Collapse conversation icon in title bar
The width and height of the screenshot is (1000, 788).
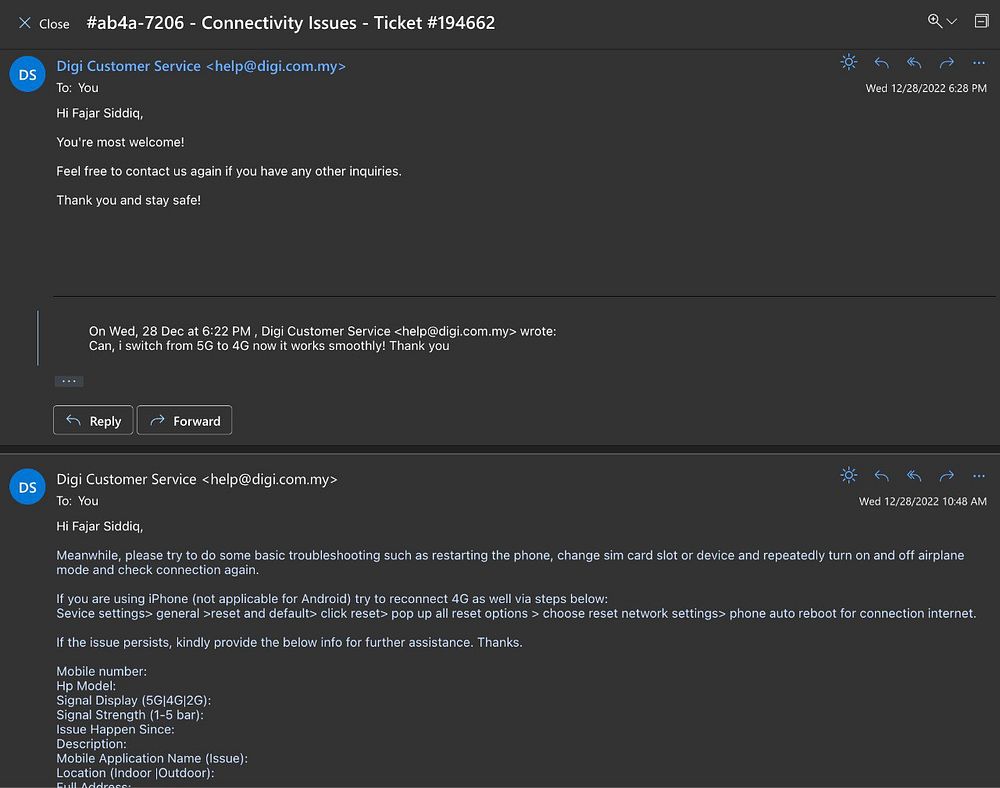point(981,21)
